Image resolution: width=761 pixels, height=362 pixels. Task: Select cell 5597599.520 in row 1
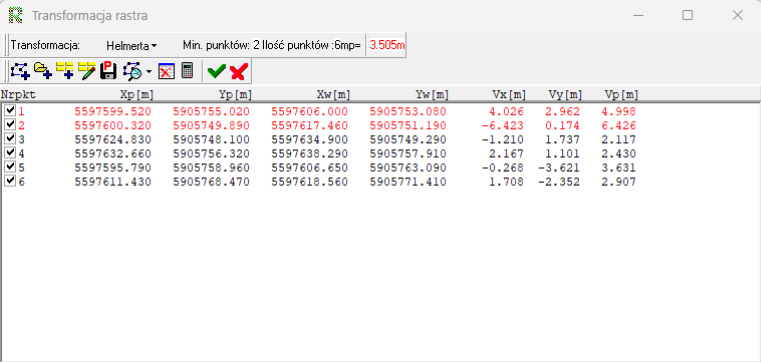pos(113,112)
